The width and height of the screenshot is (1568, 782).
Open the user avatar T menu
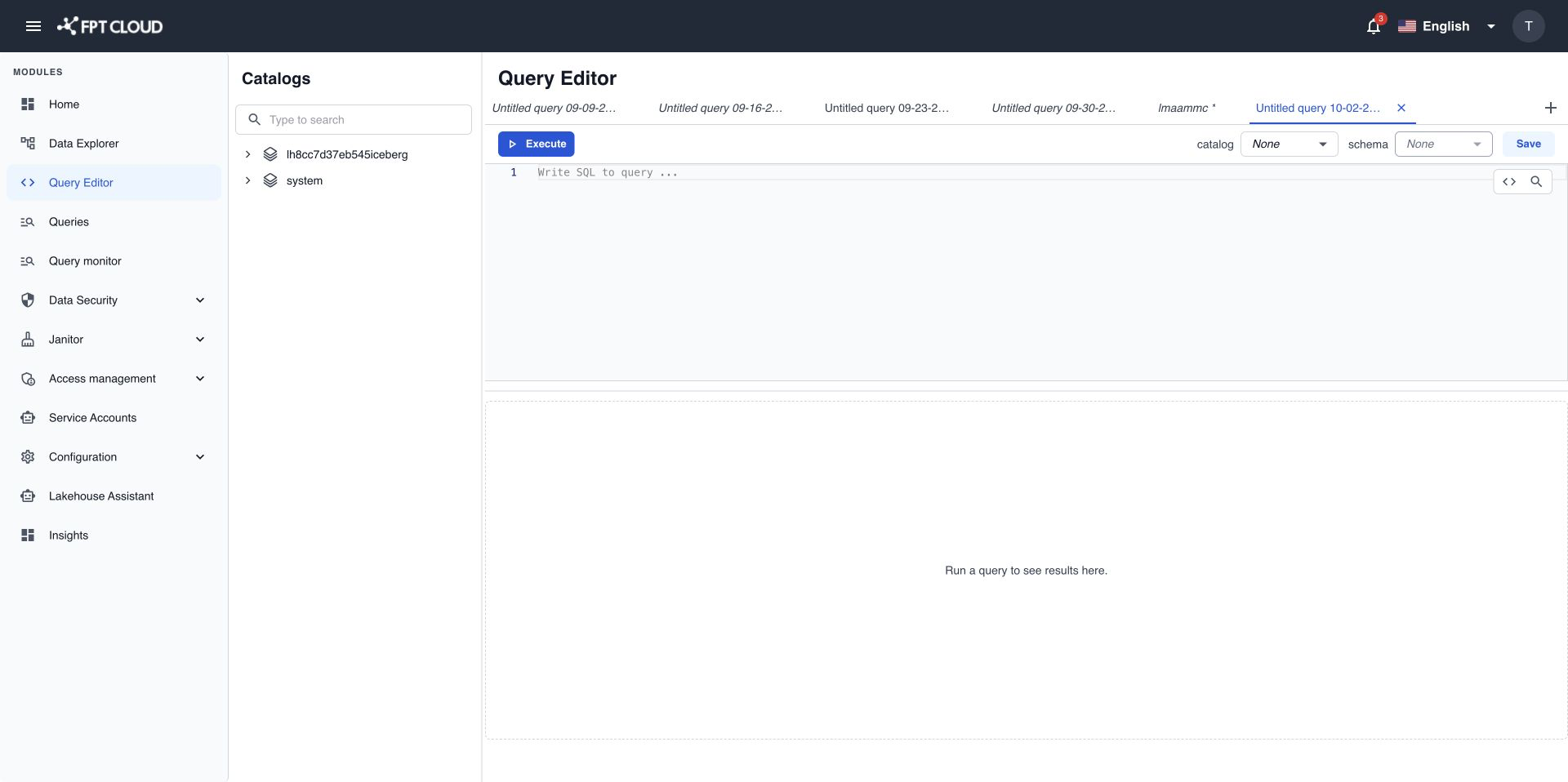coord(1528,26)
